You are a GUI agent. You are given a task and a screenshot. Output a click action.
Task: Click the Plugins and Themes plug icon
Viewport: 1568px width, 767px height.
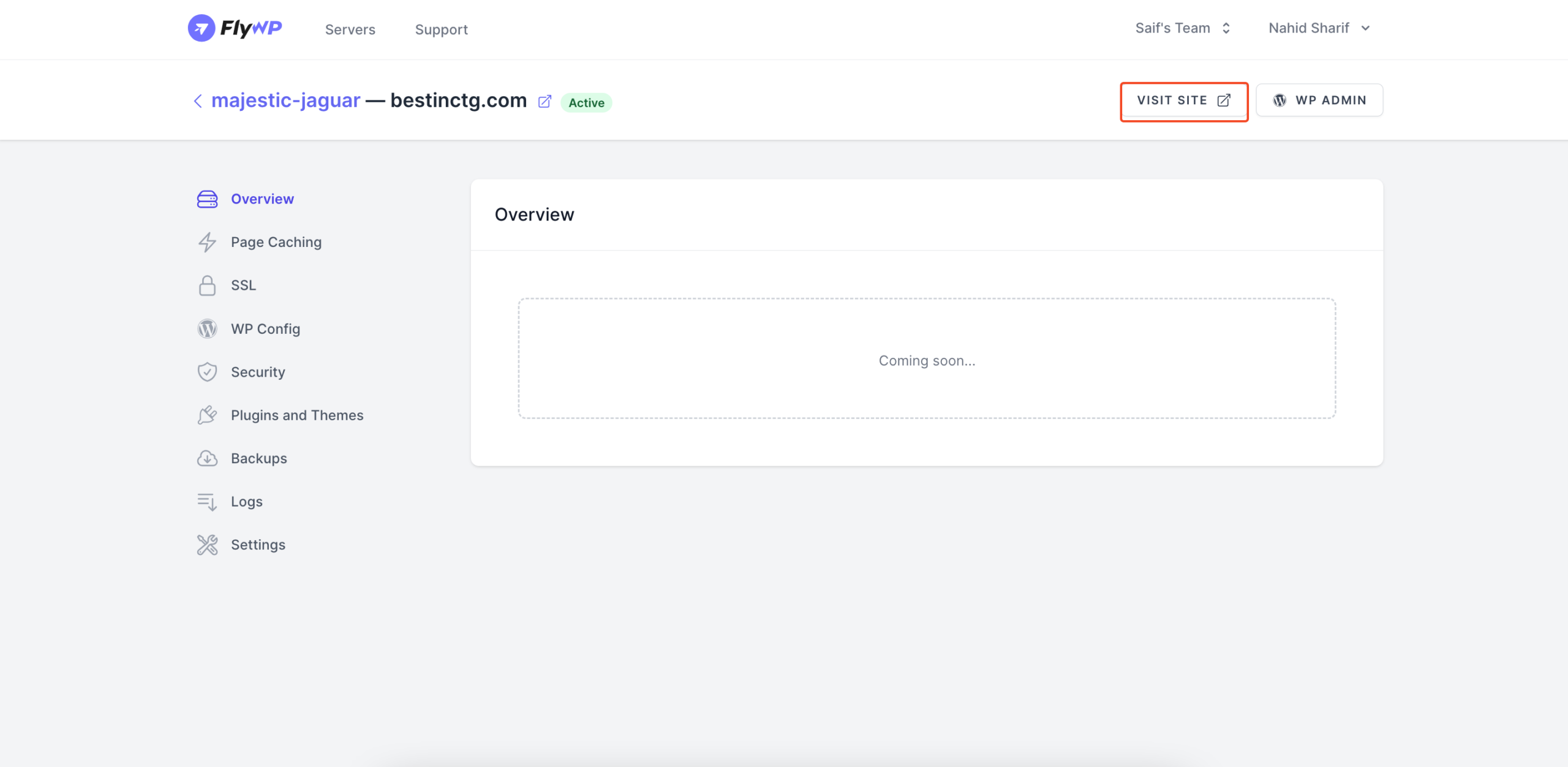pyautogui.click(x=207, y=415)
